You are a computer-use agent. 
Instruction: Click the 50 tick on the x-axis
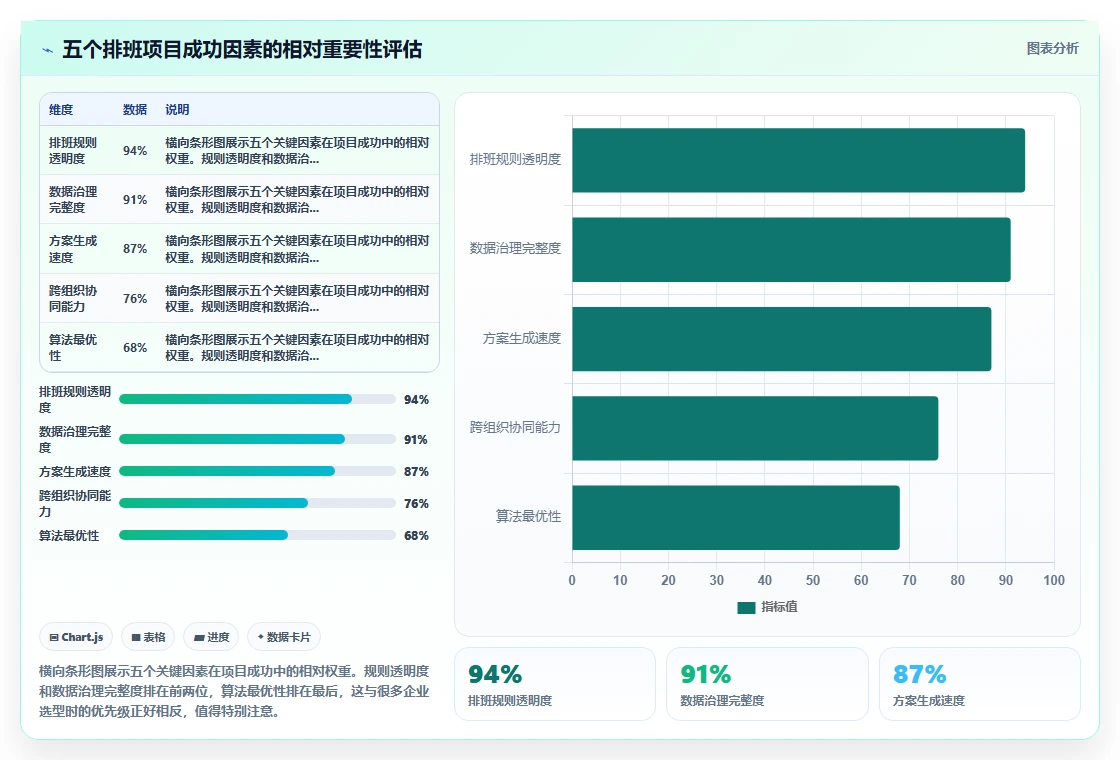[x=813, y=581]
